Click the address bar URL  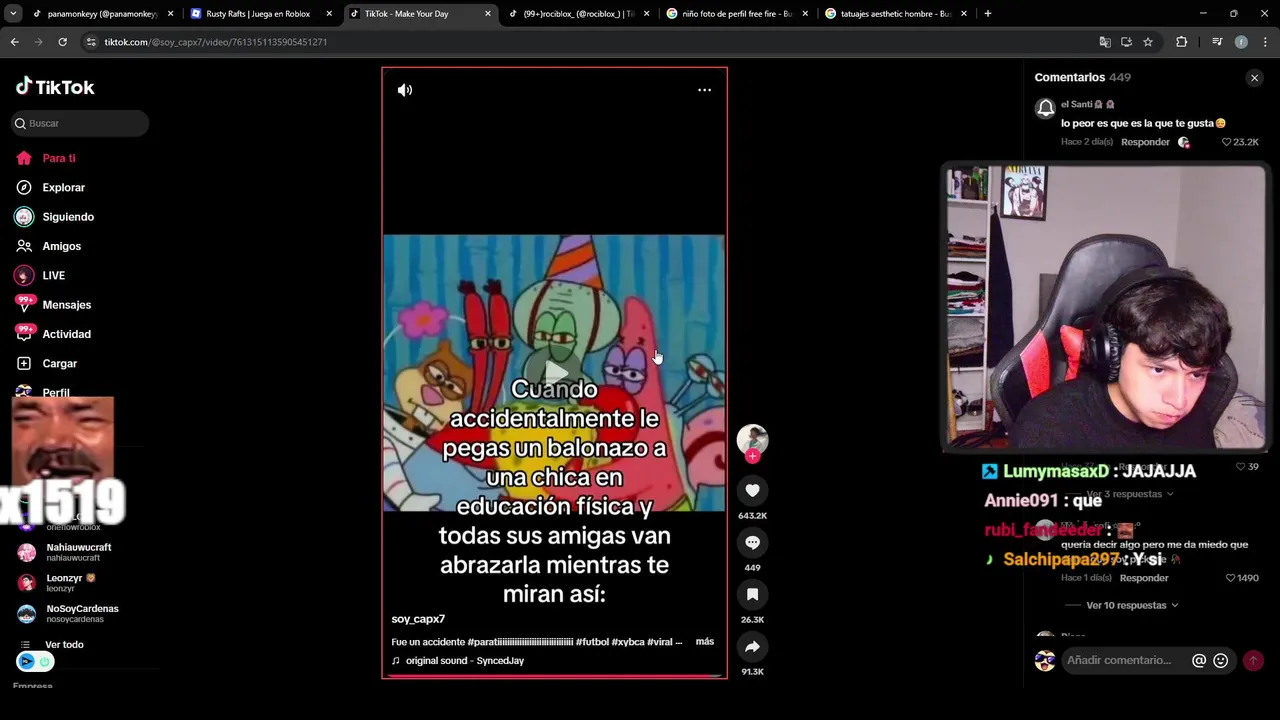click(216, 42)
